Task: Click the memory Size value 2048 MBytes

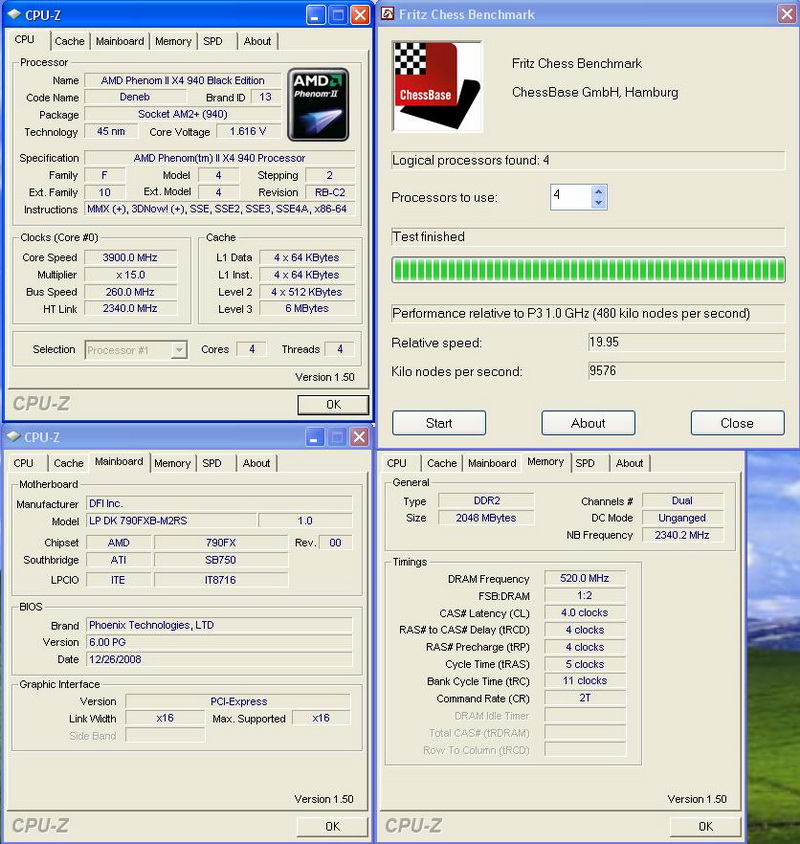Action: [486, 518]
